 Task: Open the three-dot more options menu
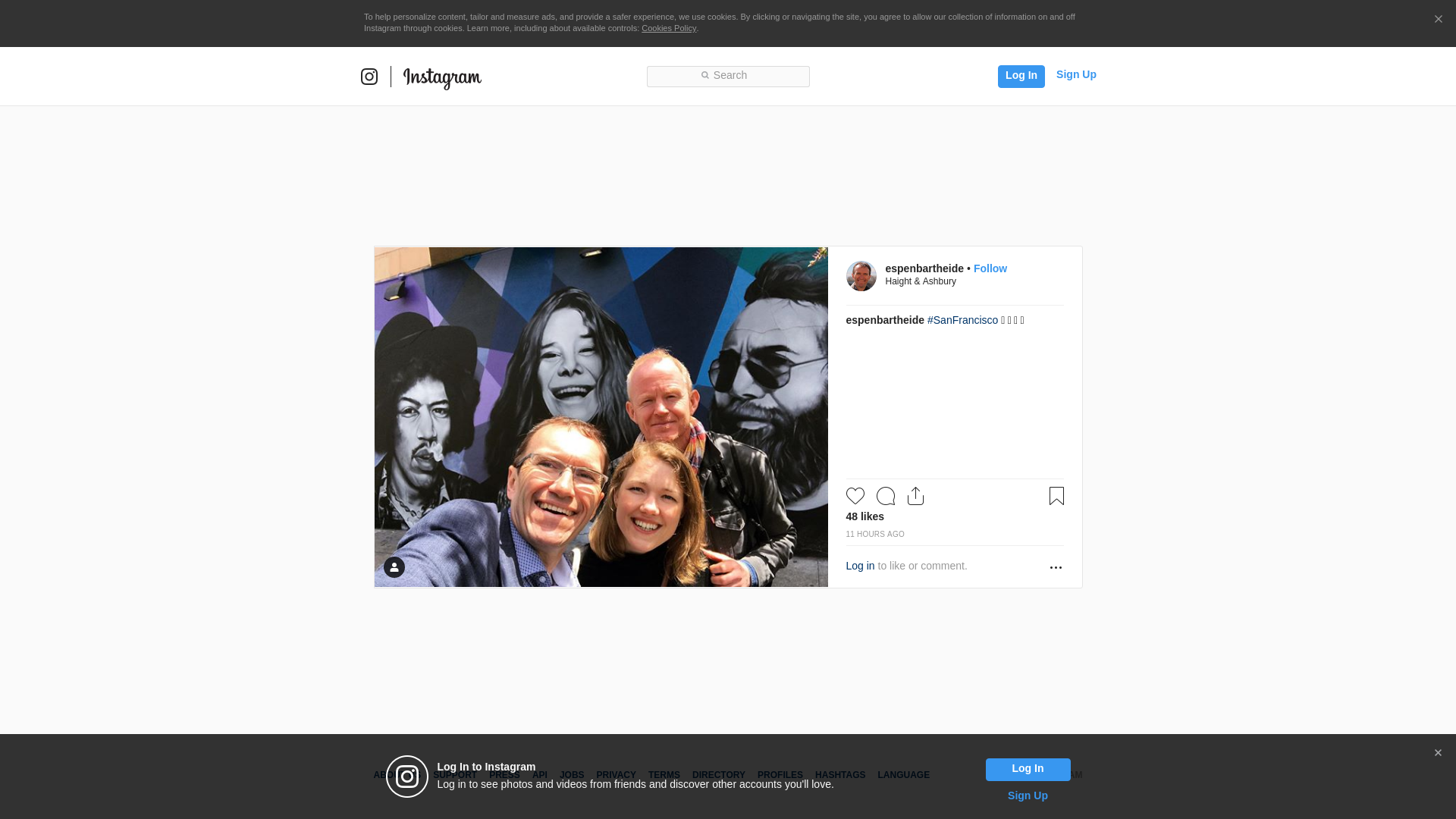point(1056,567)
